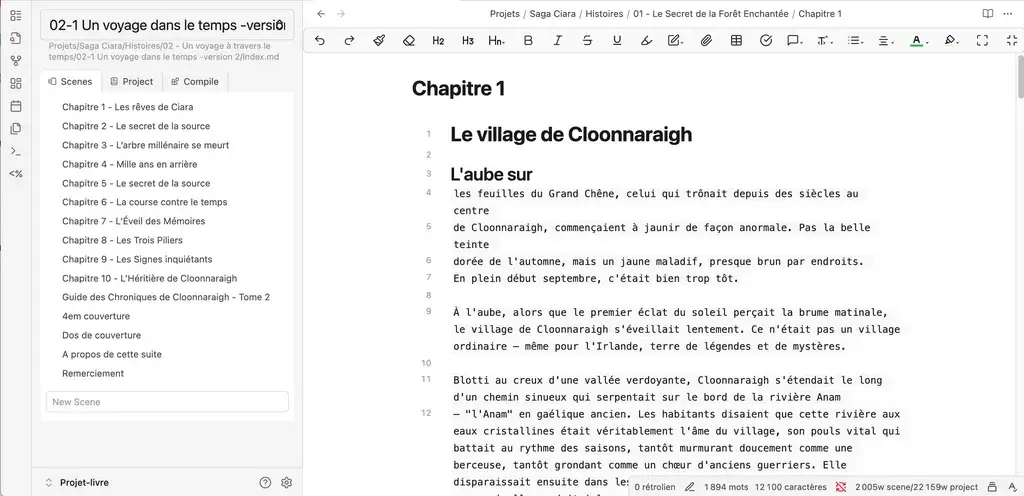Click the undo arrow in the toolbar
This screenshot has width=1024, height=496.
tap(320, 41)
